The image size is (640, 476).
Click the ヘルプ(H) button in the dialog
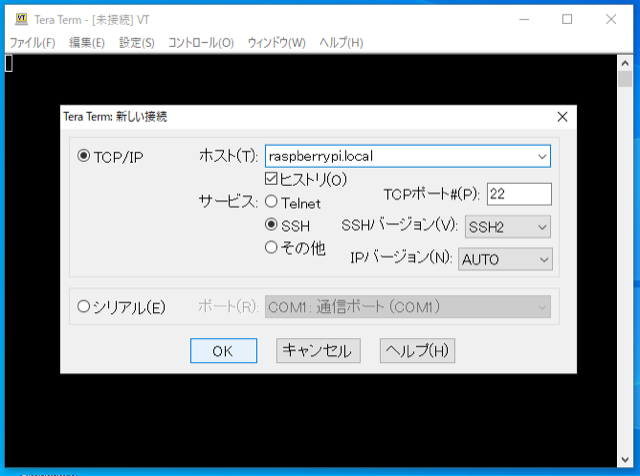(417, 351)
